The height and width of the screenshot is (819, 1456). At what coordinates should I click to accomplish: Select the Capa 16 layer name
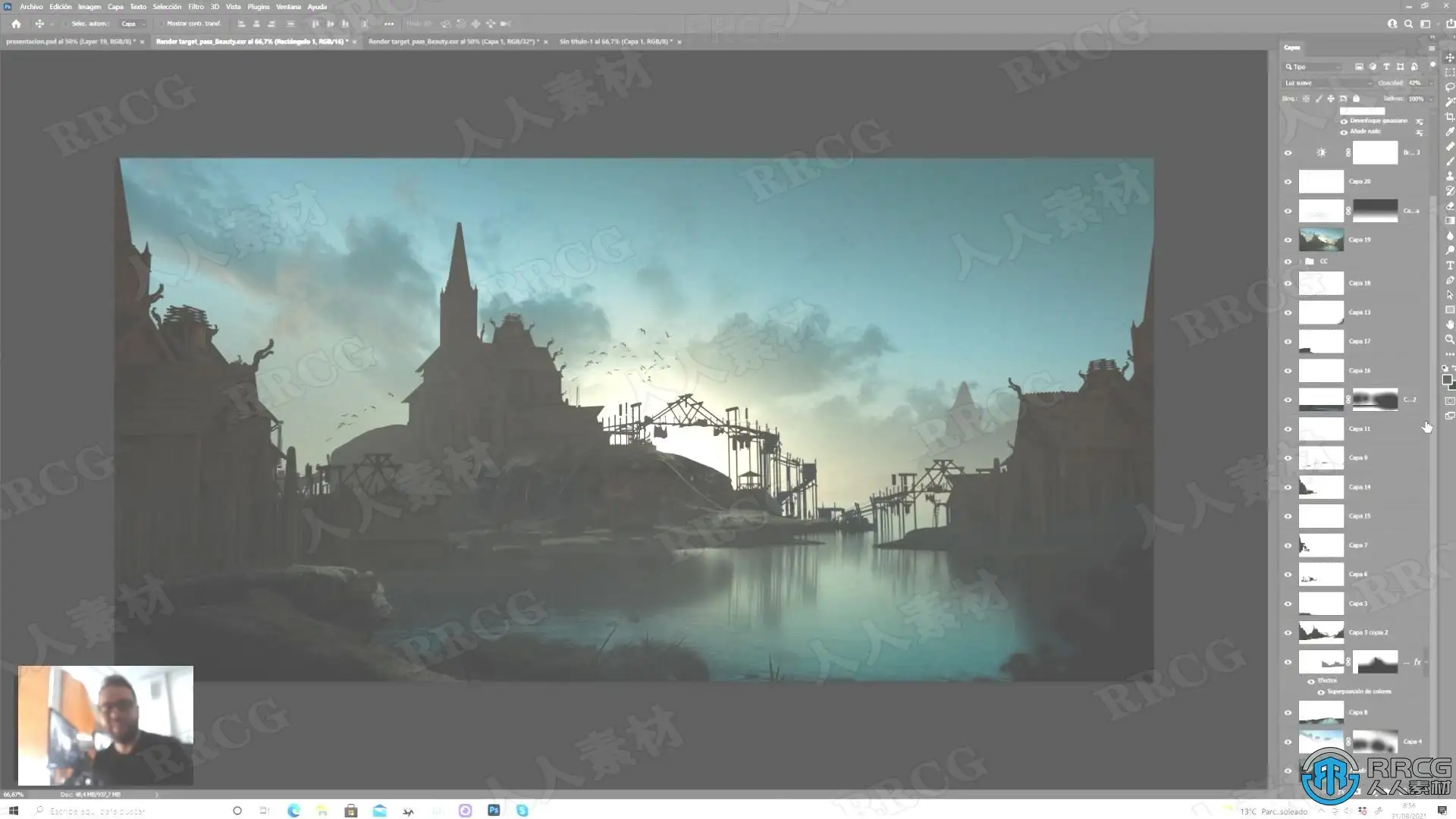tap(1360, 371)
